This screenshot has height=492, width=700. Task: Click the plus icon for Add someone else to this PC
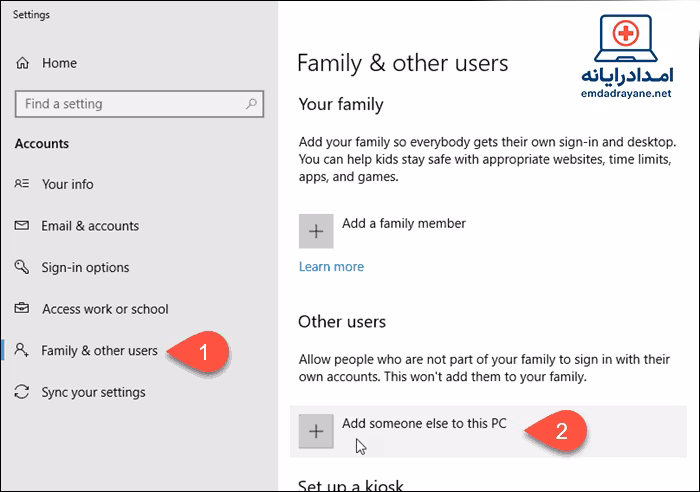316,431
